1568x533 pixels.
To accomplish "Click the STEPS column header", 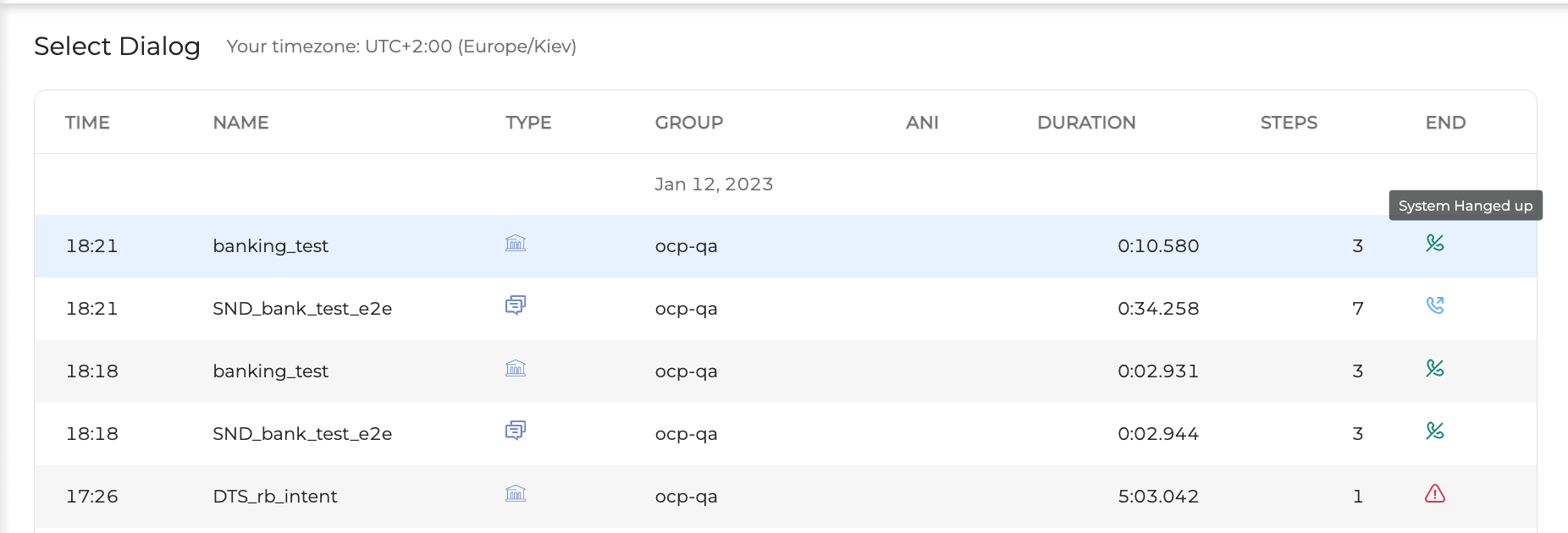I will tap(1288, 123).
